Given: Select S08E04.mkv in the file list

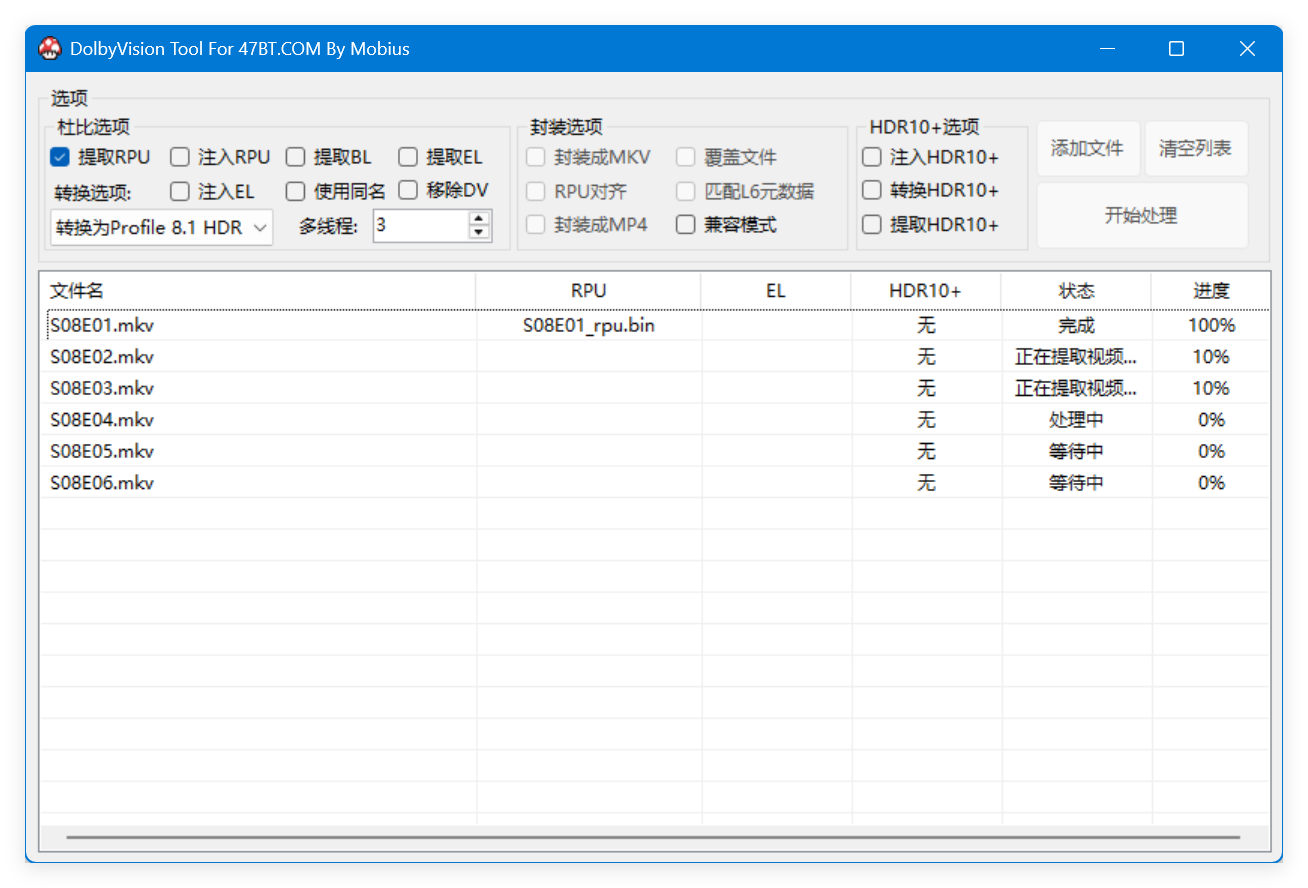Looking at the screenshot, I should coord(102,420).
